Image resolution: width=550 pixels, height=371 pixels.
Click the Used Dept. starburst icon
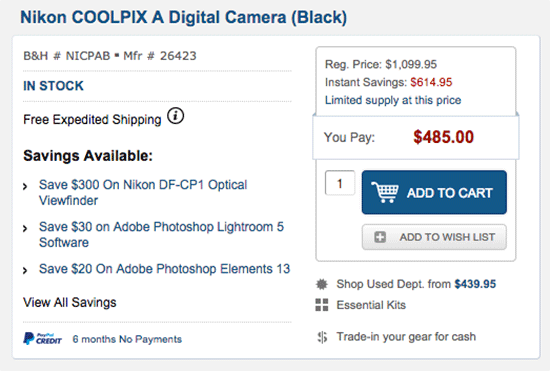(x=322, y=284)
